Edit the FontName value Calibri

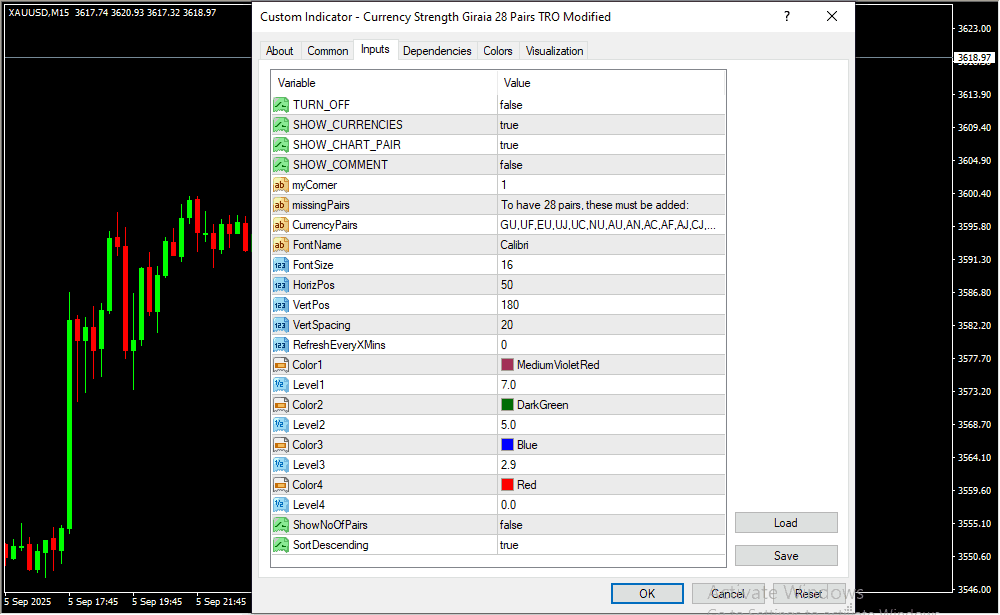click(610, 245)
